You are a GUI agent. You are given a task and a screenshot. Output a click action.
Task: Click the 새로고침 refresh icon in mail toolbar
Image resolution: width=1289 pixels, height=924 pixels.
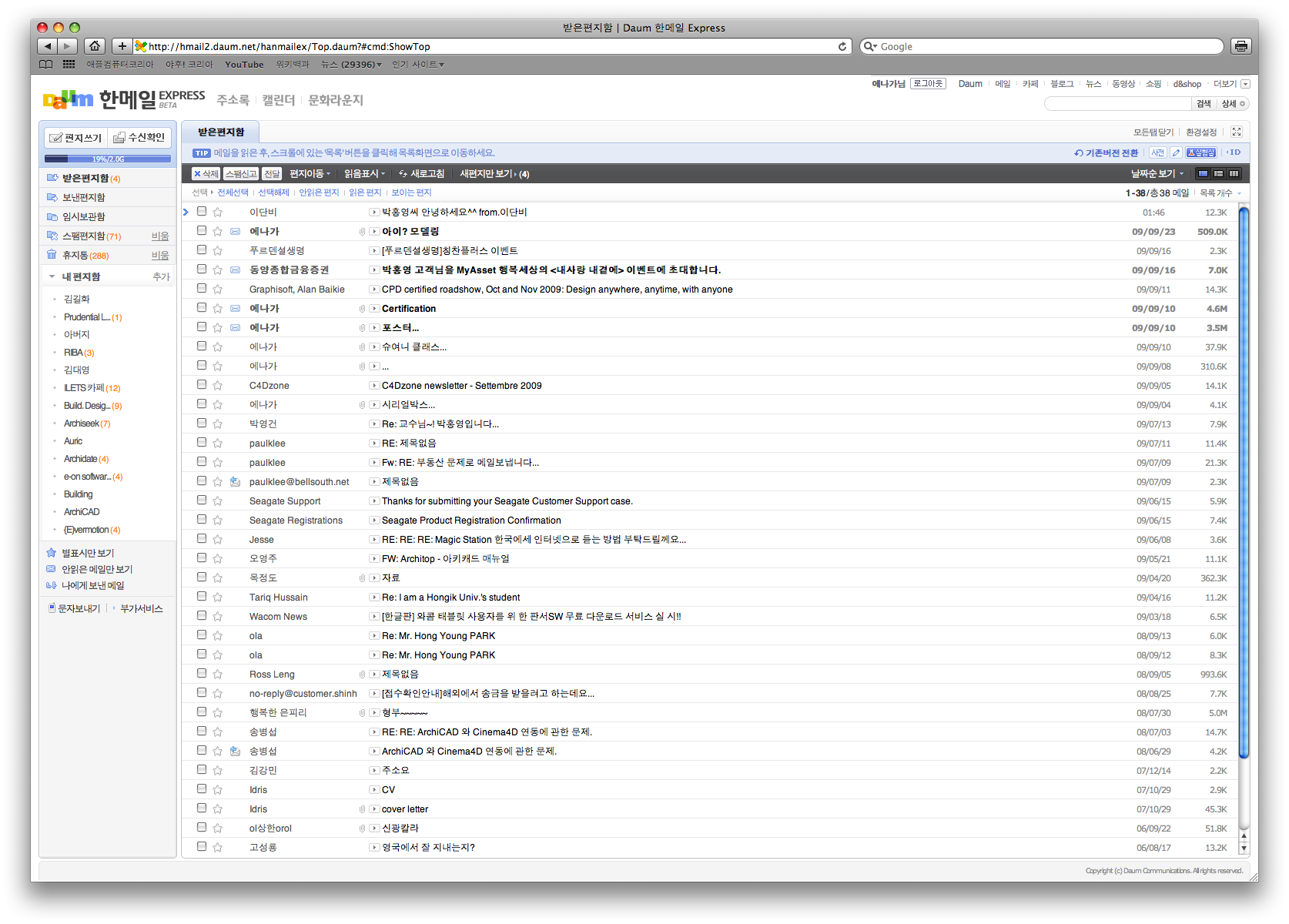tap(403, 174)
